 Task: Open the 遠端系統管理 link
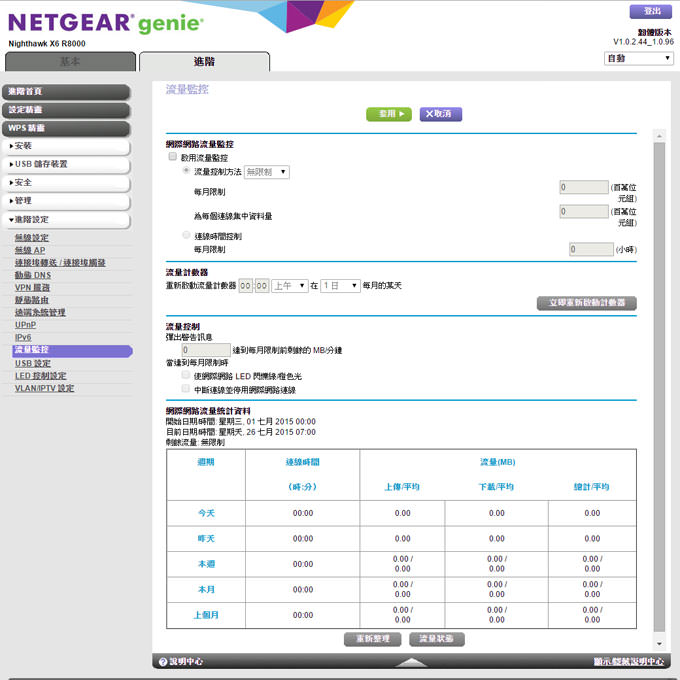[x=40, y=312]
